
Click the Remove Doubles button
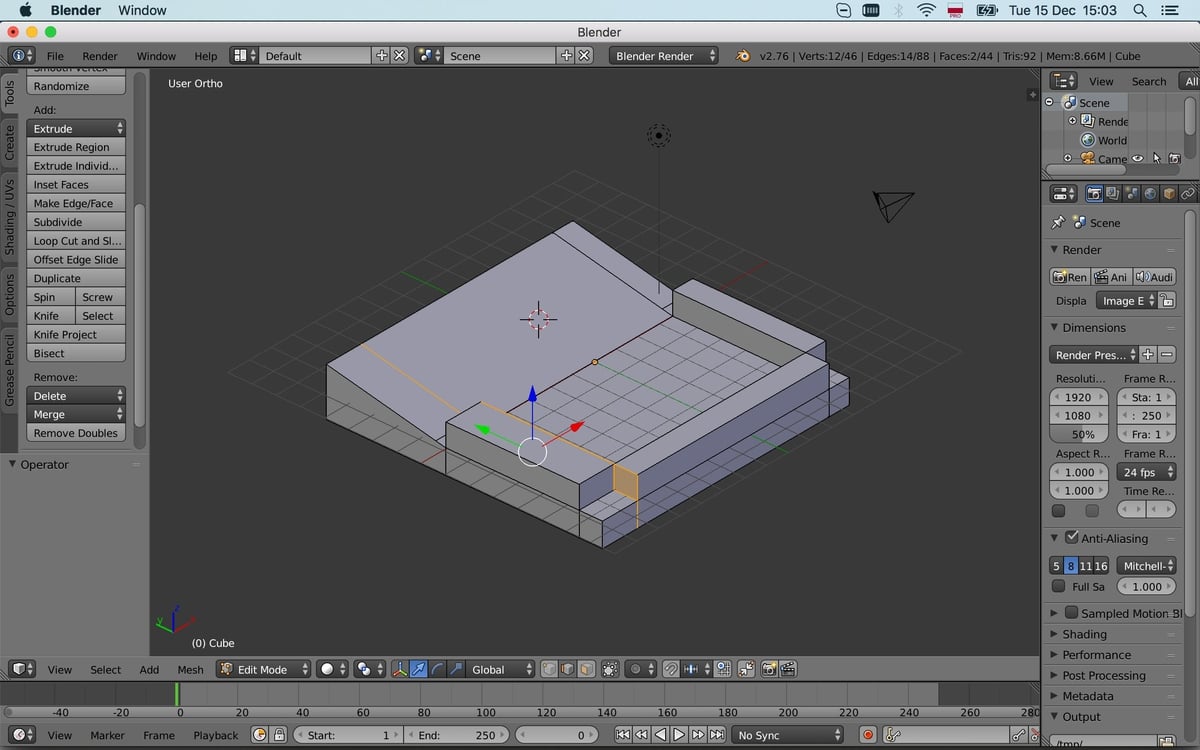coord(76,433)
